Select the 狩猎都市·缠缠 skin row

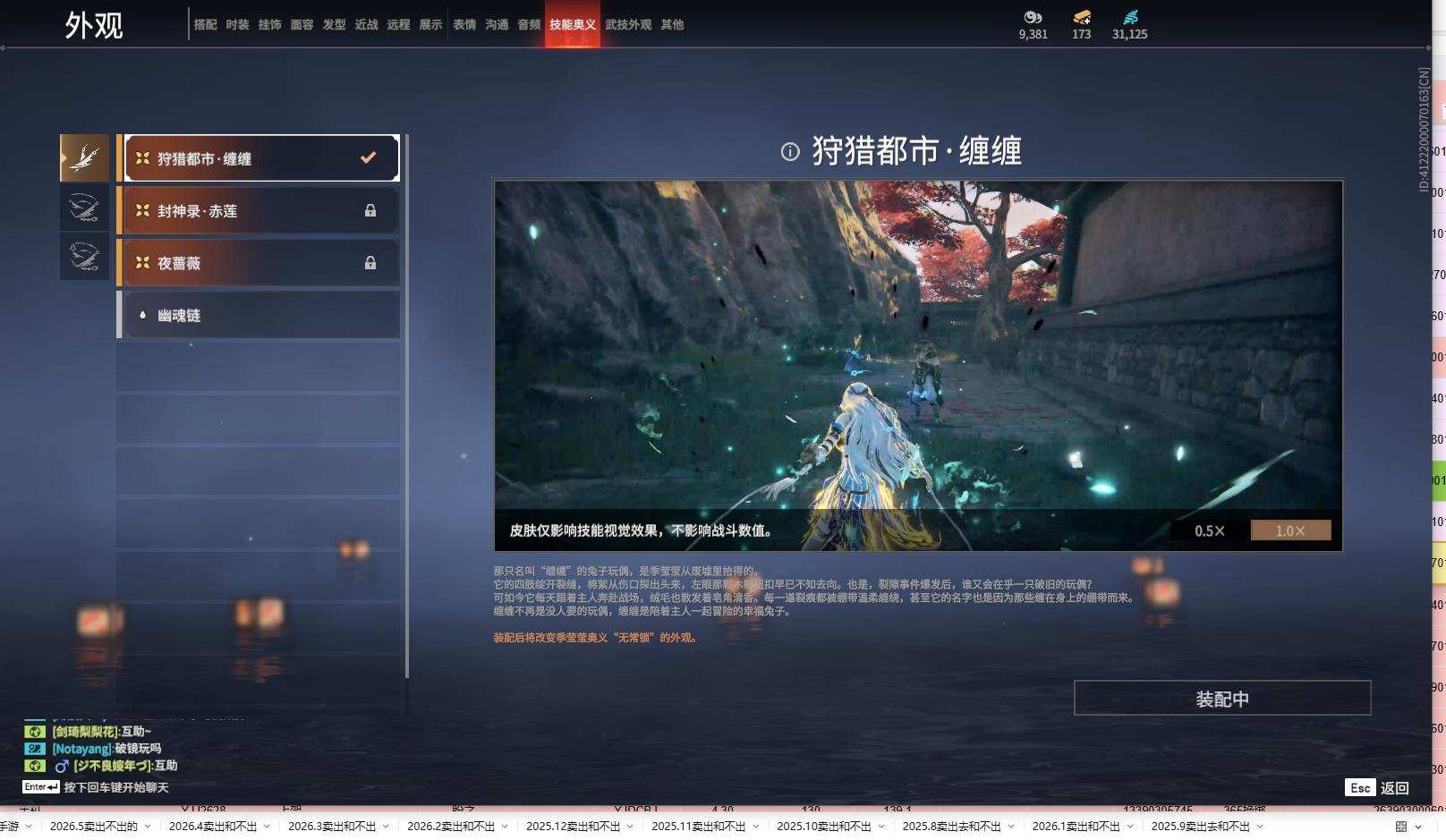pyautogui.click(x=259, y=158)
